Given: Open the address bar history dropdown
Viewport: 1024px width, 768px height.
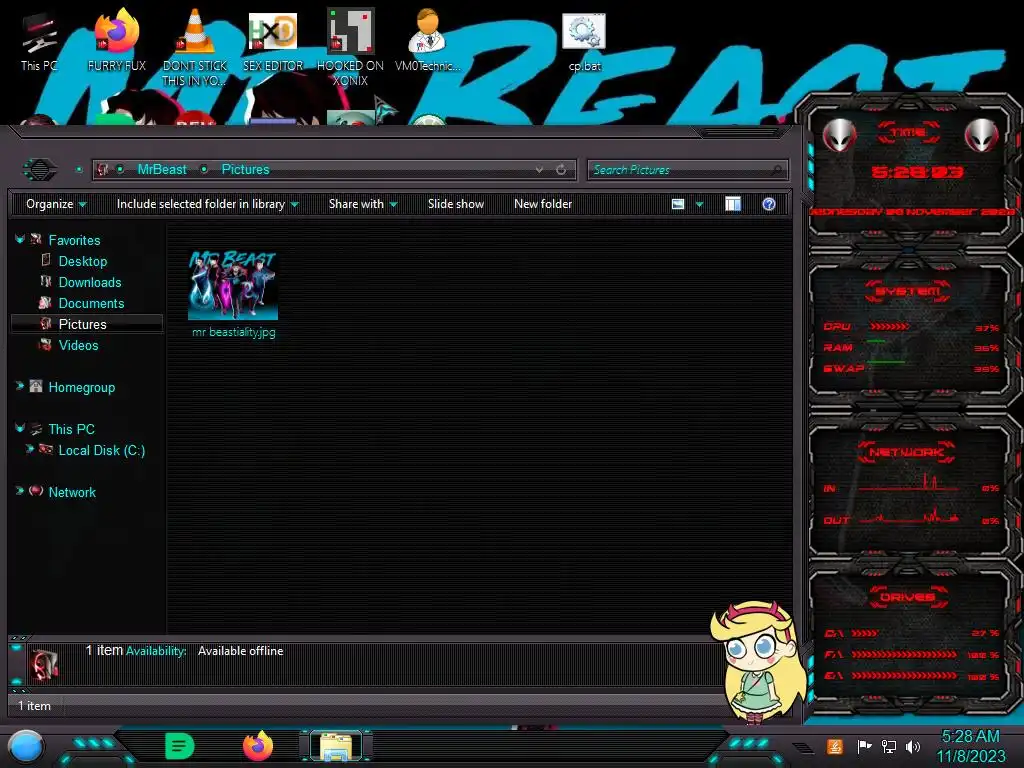Looking at the screenshot, I should click(x=539, y=170).
